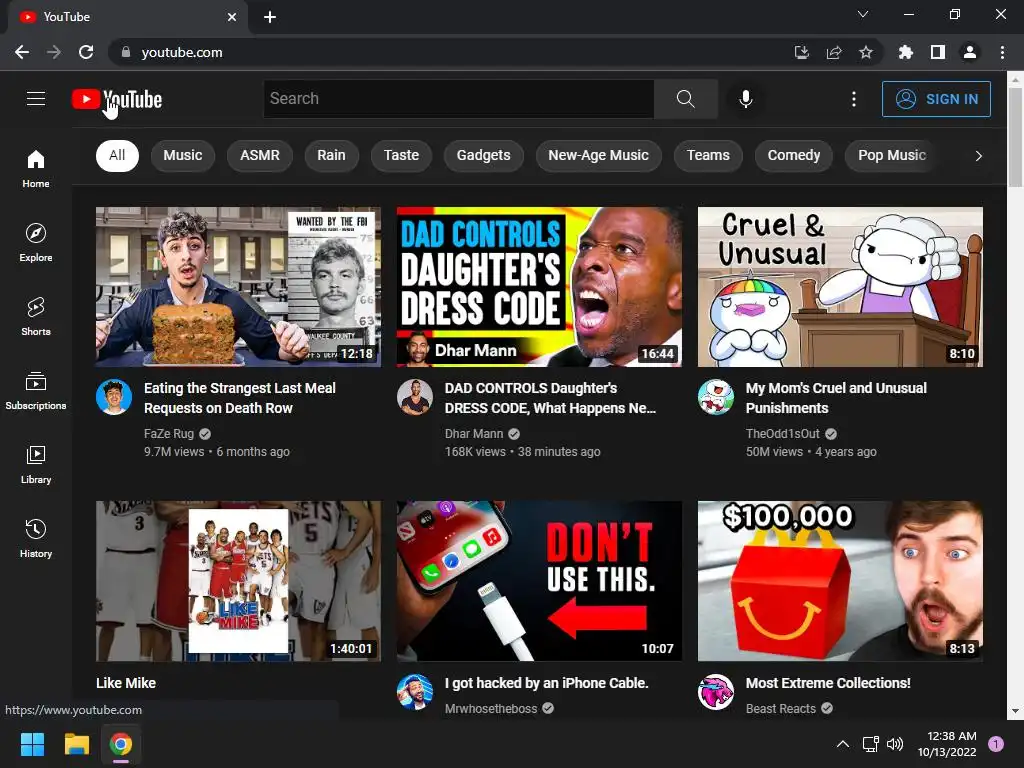1024x768 pixels.
Task: Click browser forward arrow
Action: pos(54,52)
